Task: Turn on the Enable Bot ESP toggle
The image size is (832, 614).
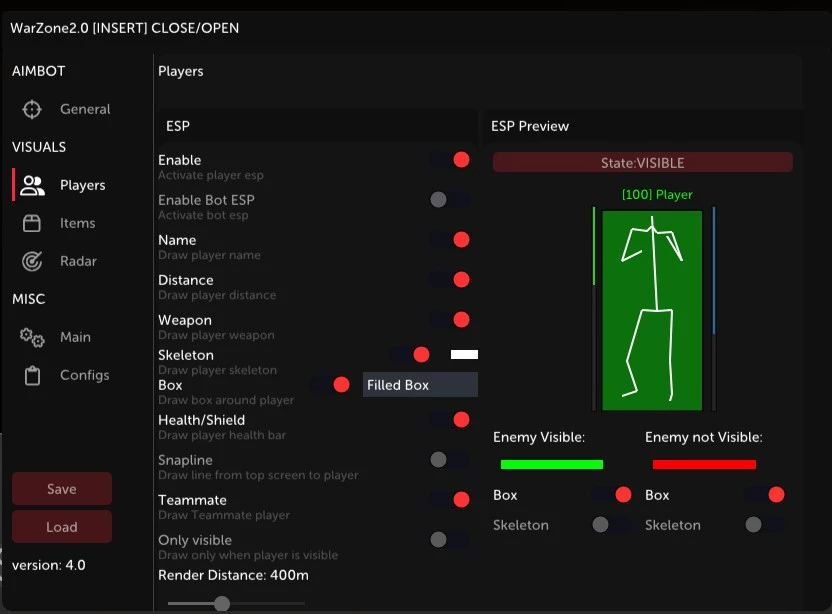Action: [450, 200]
